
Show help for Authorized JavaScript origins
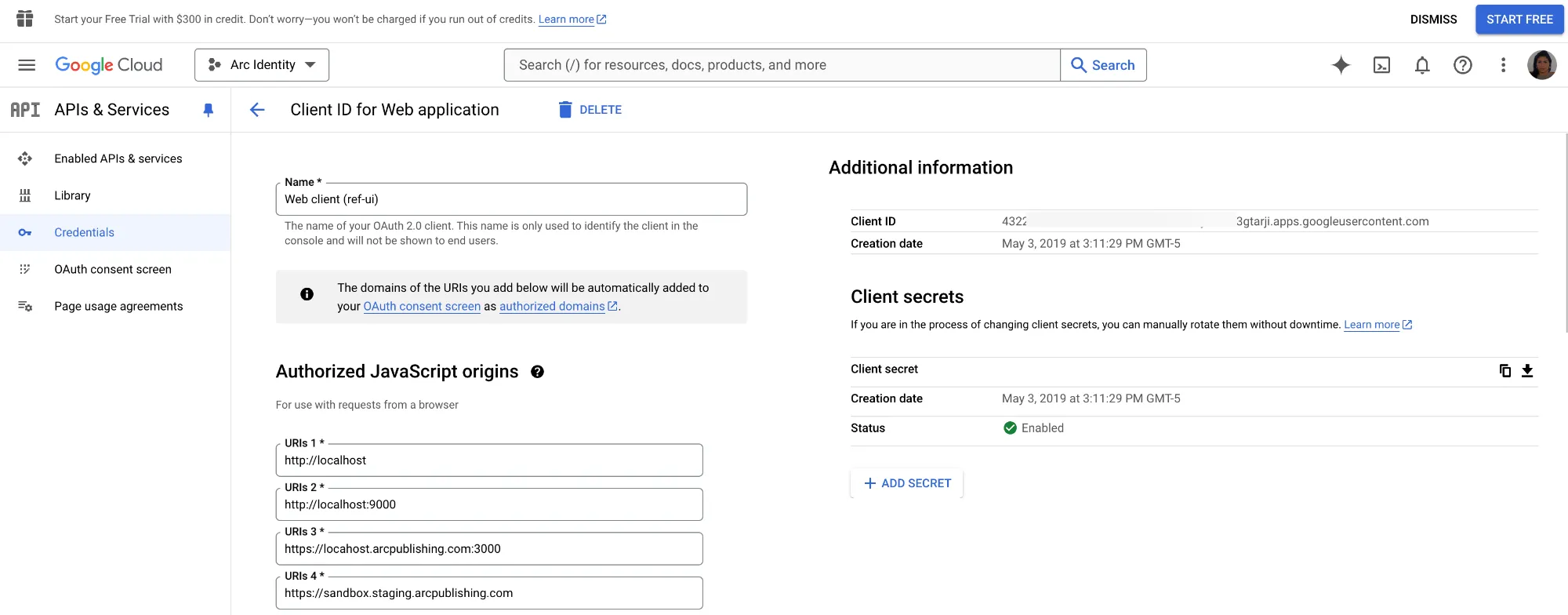tap(537, 372)
